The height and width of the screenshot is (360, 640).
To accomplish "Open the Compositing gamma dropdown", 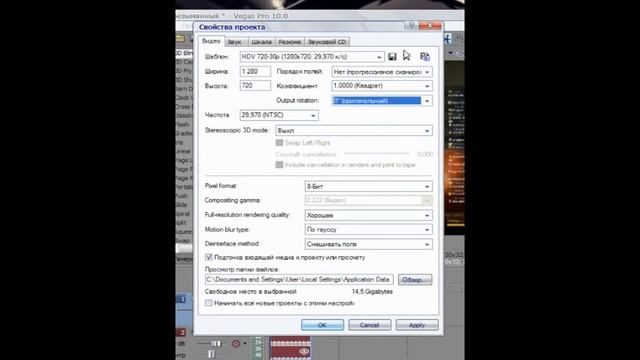I will [368, 200].
